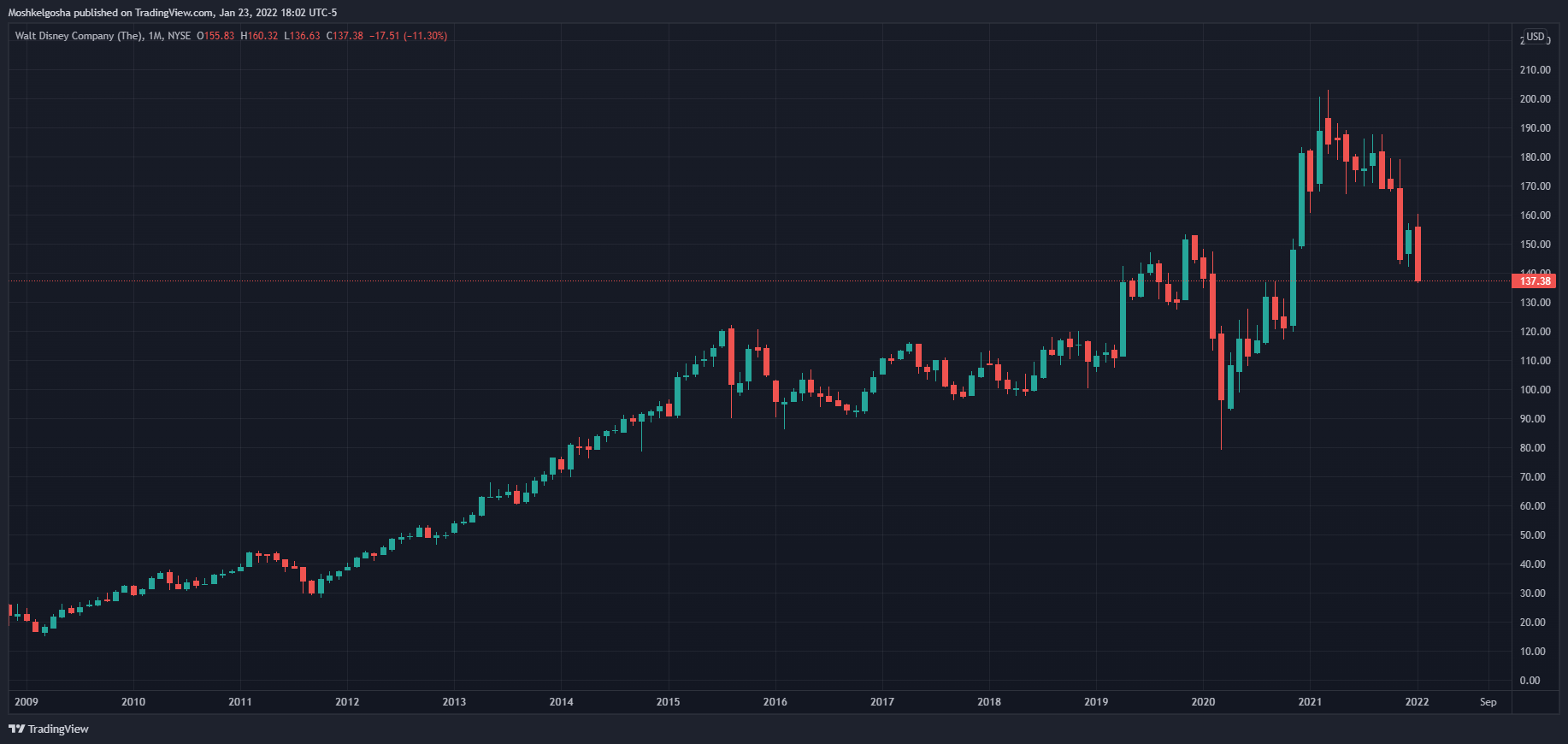Click the 110.00 price axis label
This screenshot has width=1568, height=744.
pyautogui.click(x=1535, y=361)
